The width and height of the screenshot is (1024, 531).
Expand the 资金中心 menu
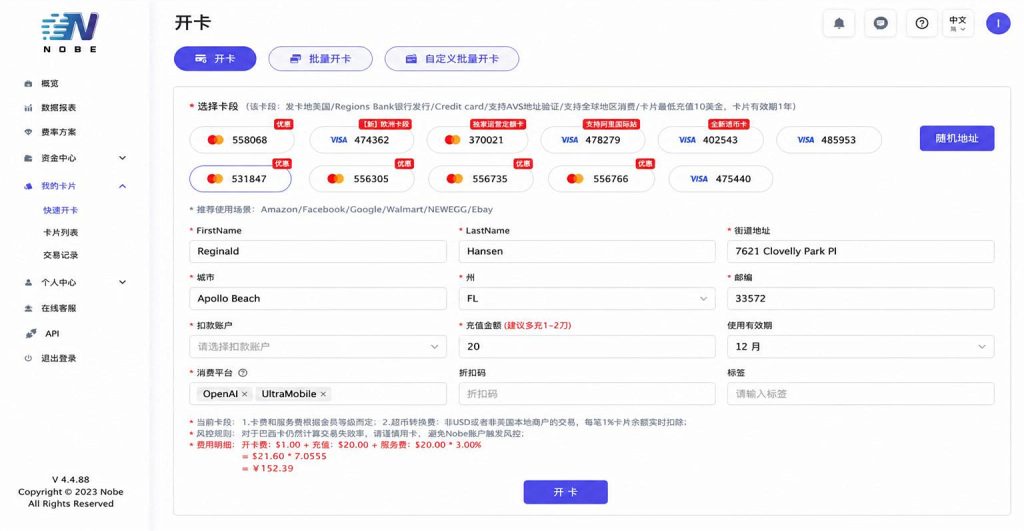pos(75,158)
